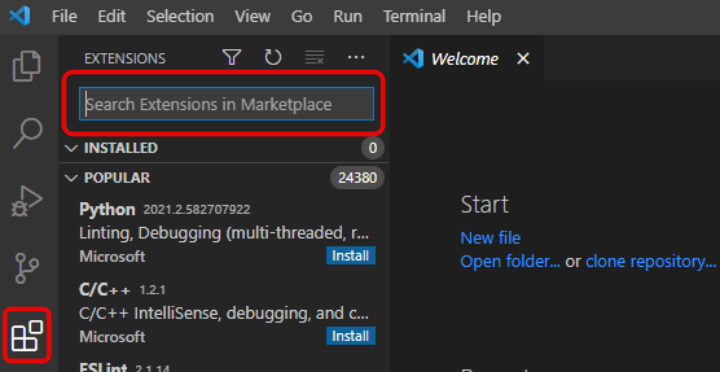Filter extensions using the funnel icon

(232, 58)
